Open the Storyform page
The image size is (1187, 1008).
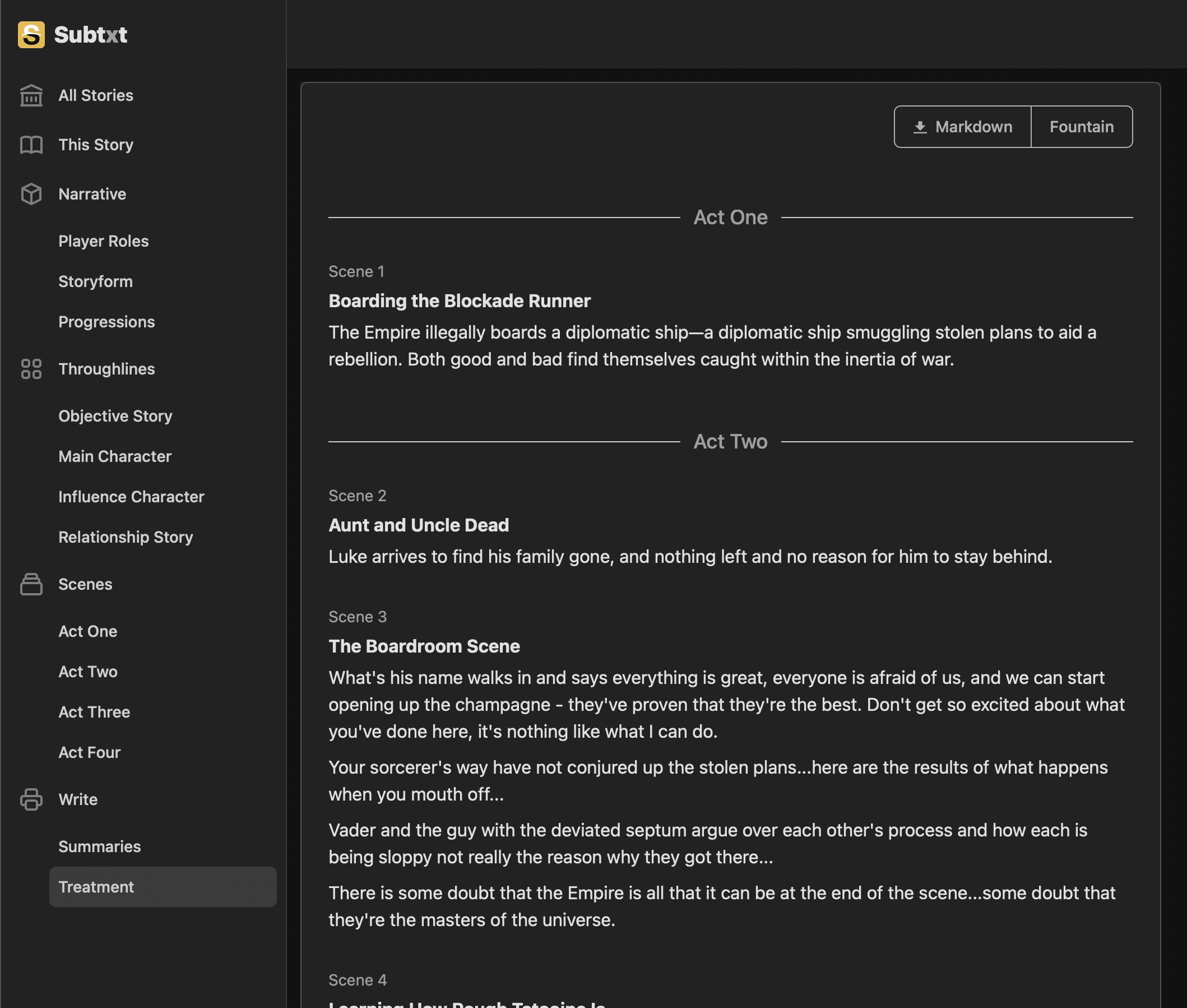95,282
